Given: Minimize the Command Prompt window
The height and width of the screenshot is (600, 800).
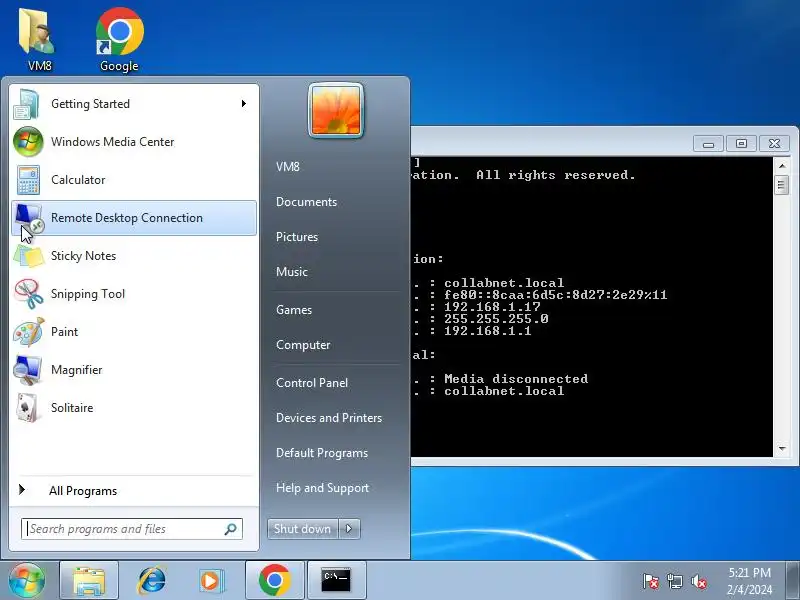Looking at the screenshot, I should (x=708, y=144).
